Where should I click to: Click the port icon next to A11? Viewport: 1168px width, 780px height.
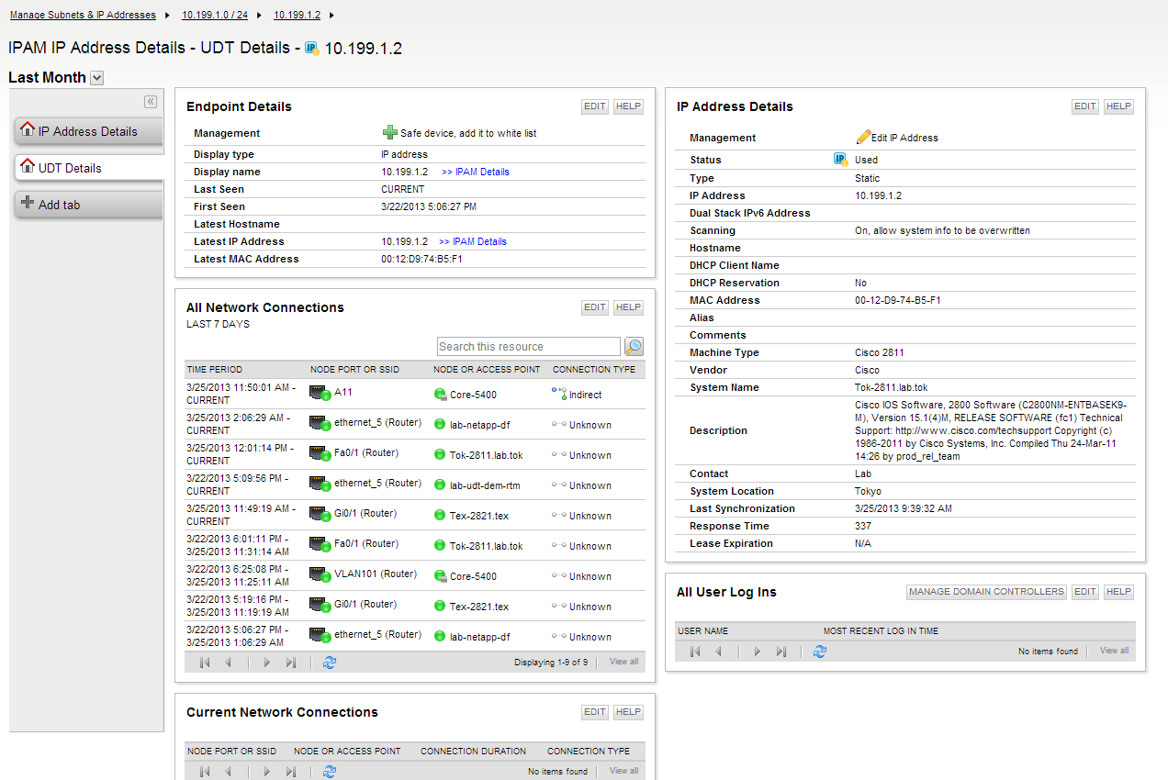[320, 393]
